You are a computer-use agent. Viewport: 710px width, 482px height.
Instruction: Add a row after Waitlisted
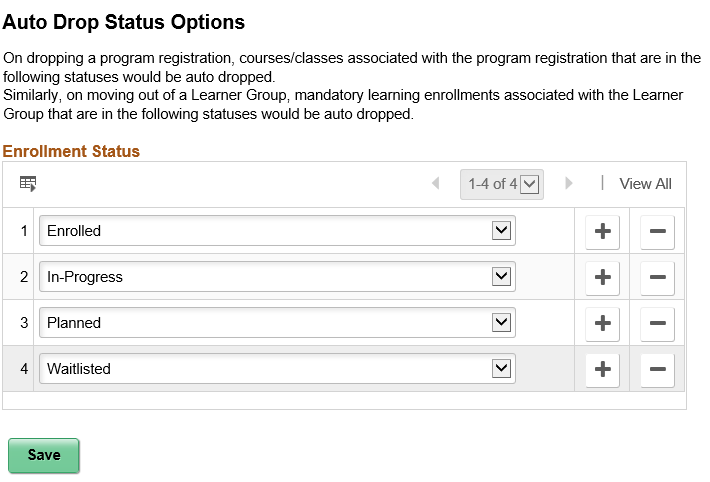[x=602, y=369]
